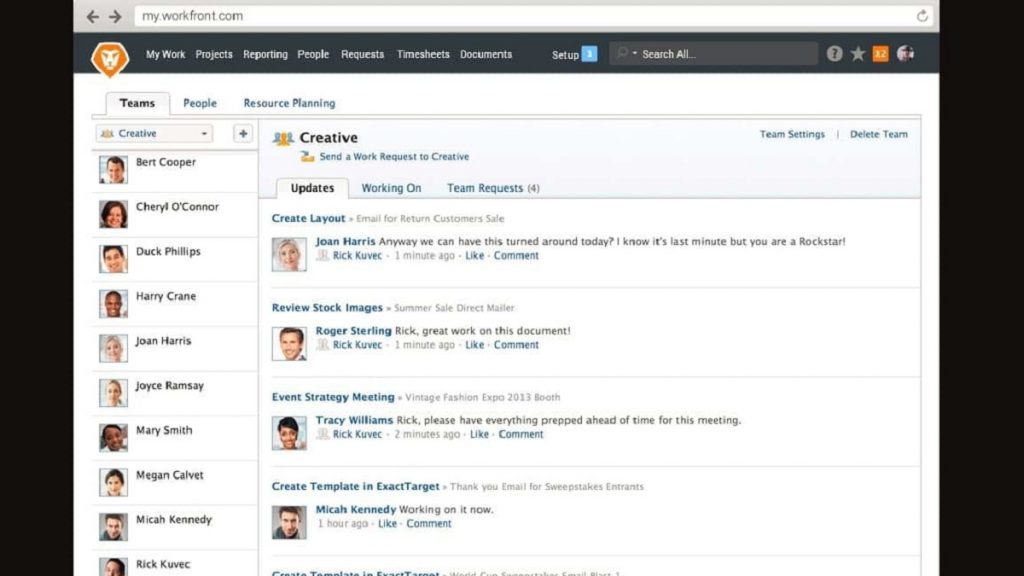Screen dimensions: 1024x576
Task: Click the Search All input field
Action: coord(700,53)
